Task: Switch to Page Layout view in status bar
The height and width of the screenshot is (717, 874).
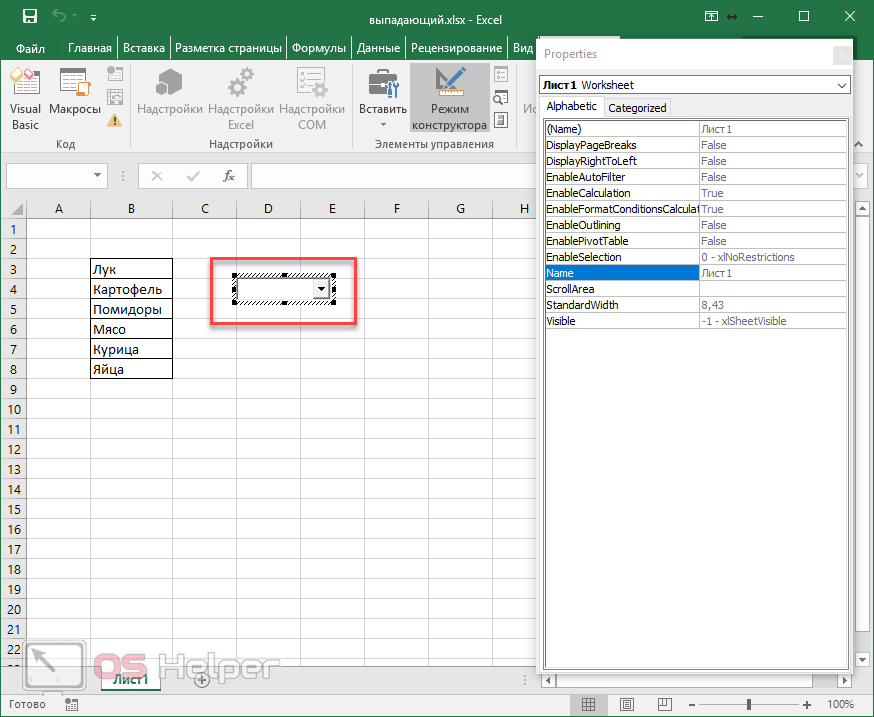Action: tap(630, 704)
